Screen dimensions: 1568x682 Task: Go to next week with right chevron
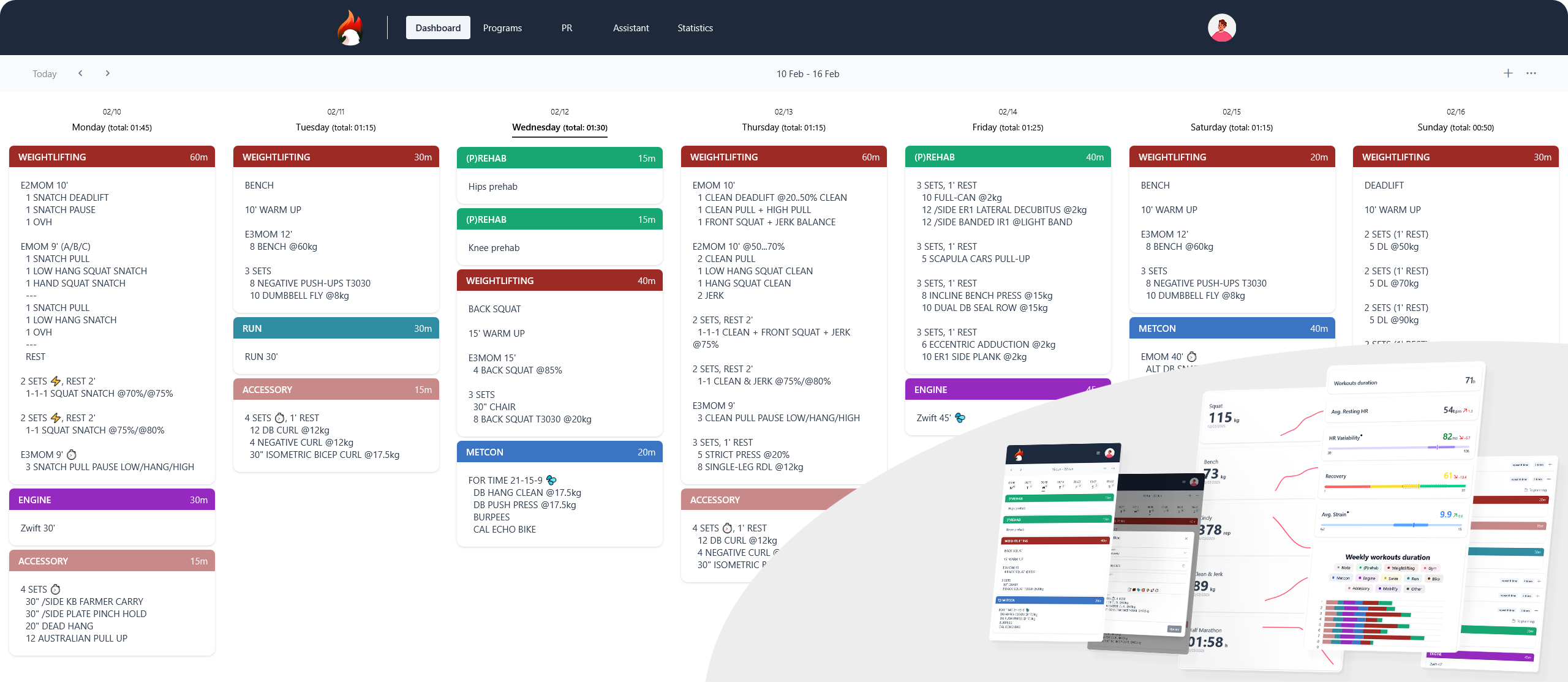pyautogui.click(x=108, y=73)
